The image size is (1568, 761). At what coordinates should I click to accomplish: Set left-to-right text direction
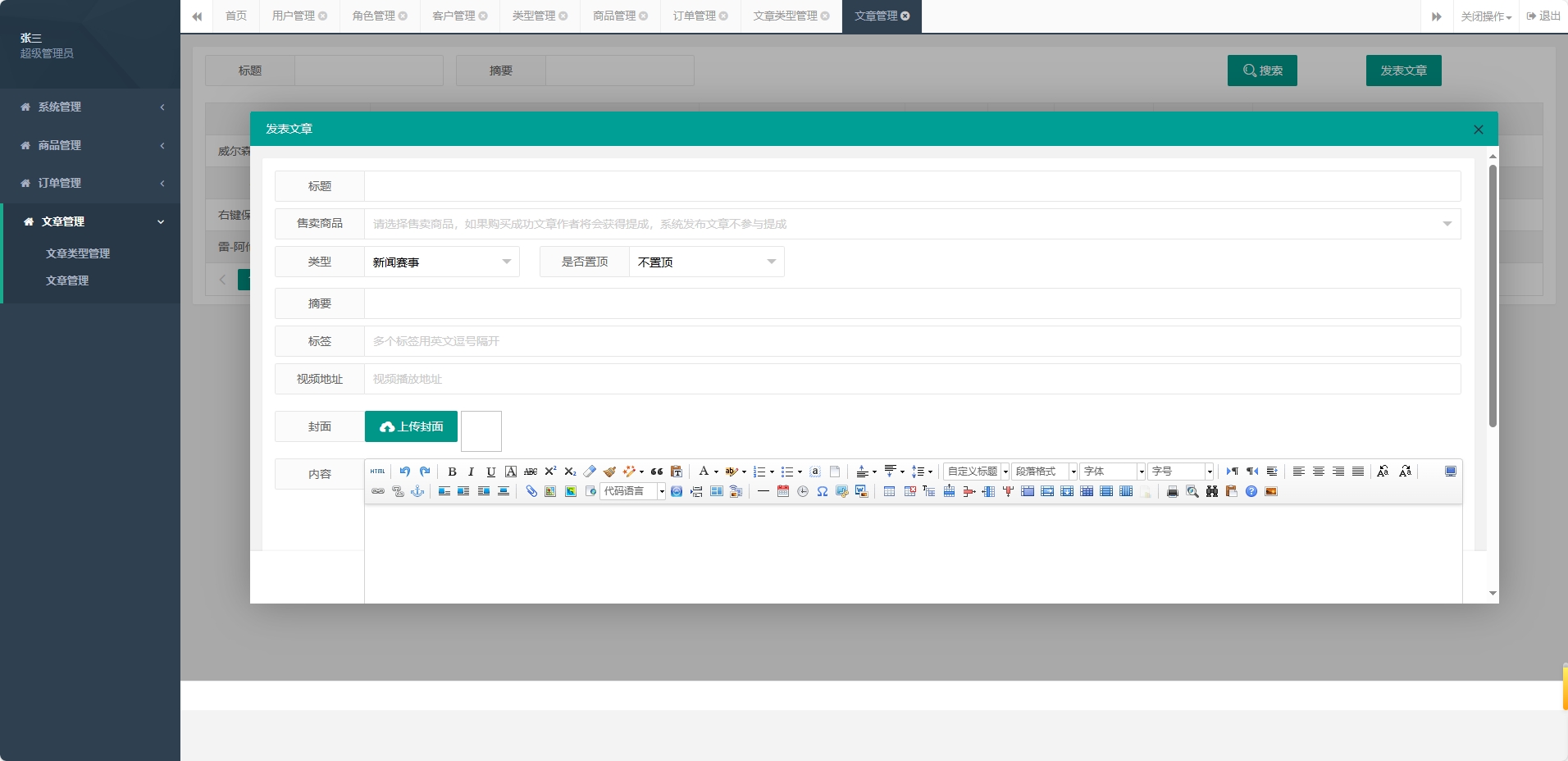coord(1233,472)
